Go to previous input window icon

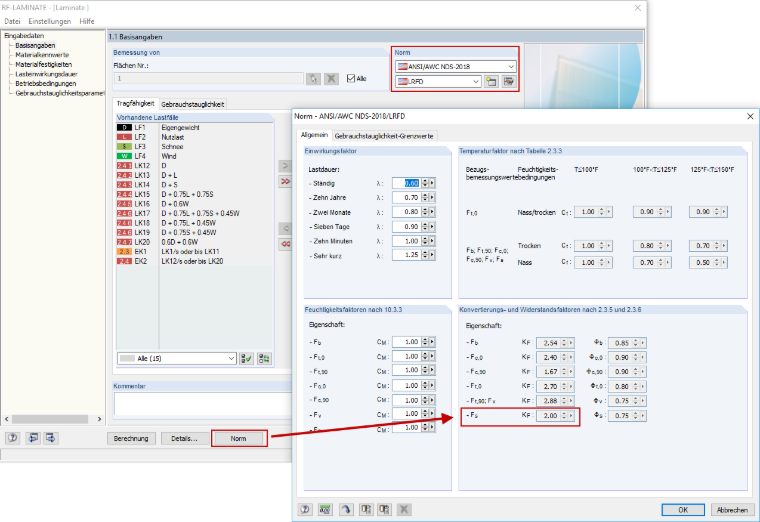point(33,438)
